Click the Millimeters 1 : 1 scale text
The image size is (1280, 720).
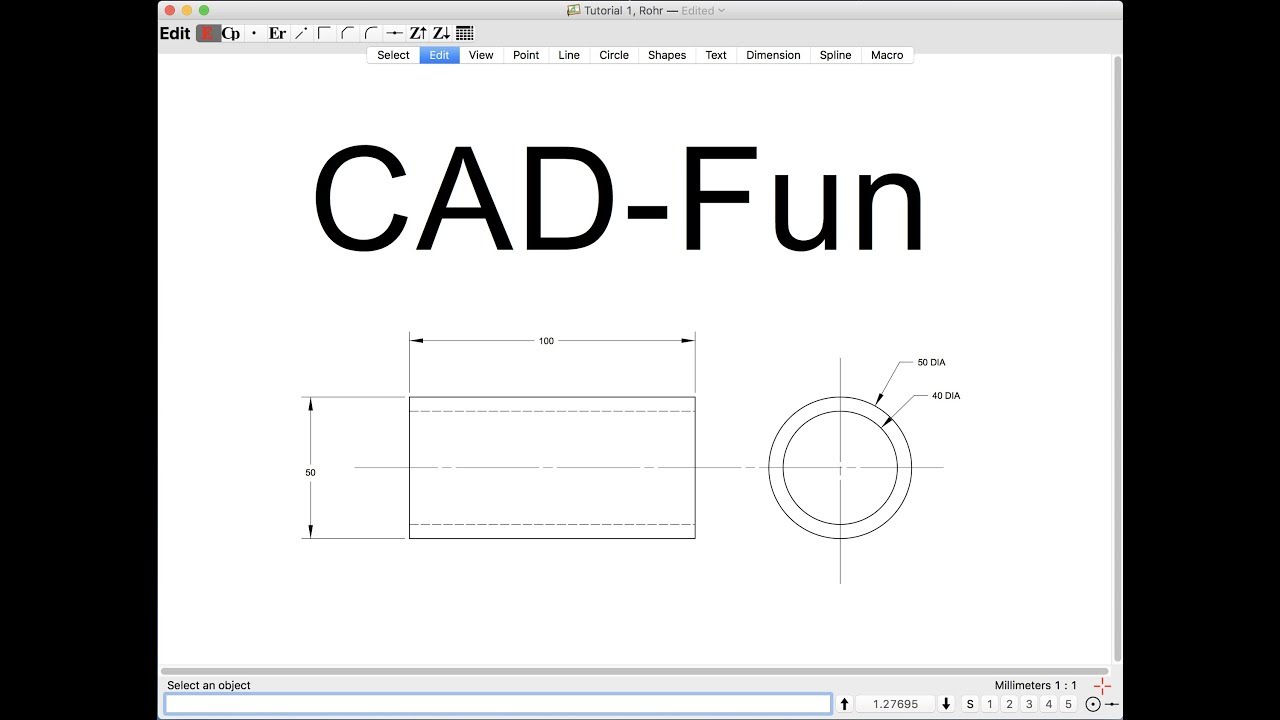tap(1036, 685)
